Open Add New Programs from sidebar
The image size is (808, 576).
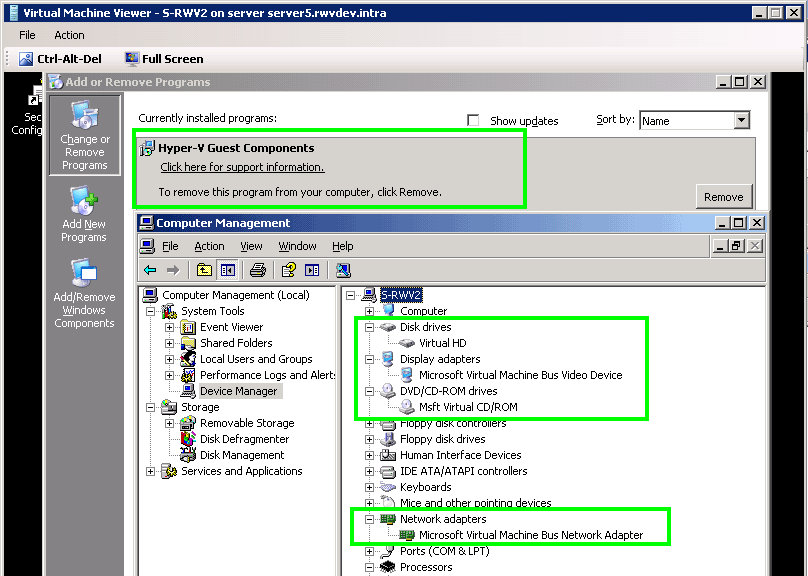84,214
